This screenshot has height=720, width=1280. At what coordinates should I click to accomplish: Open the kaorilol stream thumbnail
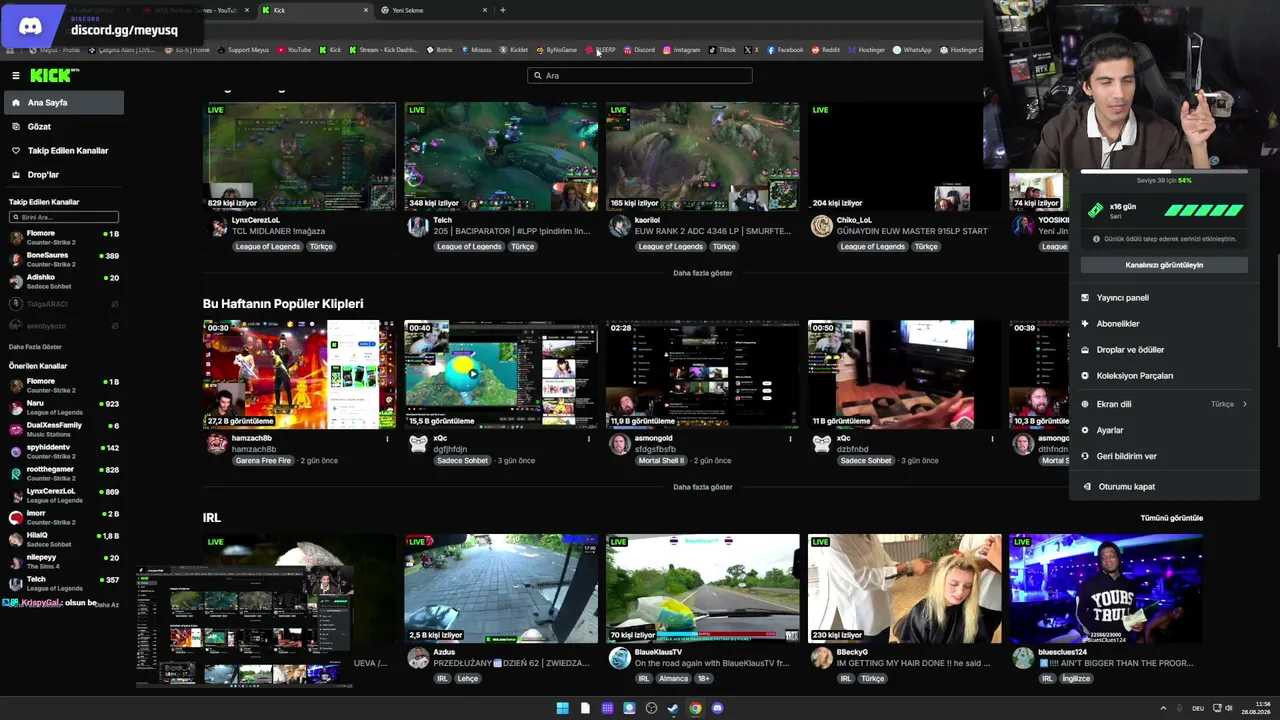tap(703, 156)
